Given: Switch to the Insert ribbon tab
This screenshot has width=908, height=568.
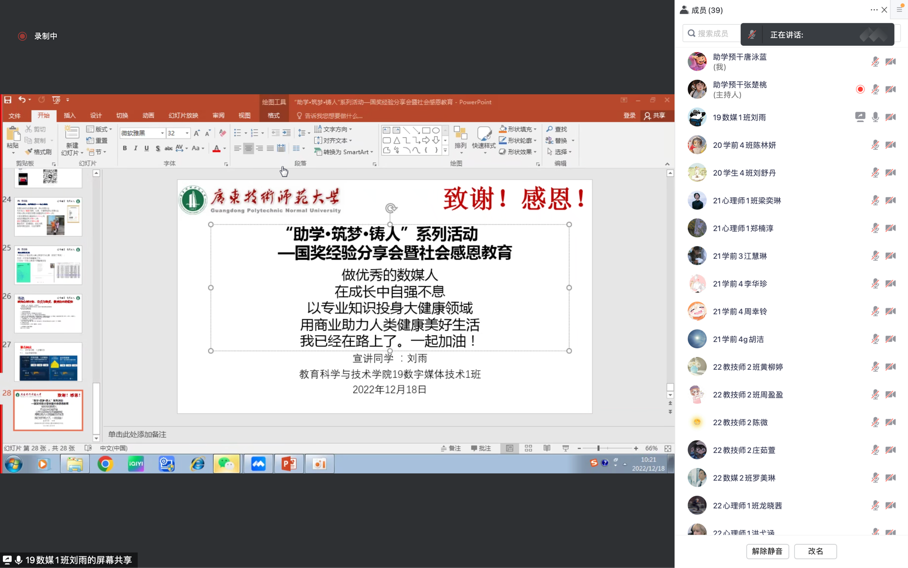Looking at the screenshot, I should pyautogui.click(x=69, y=116).
